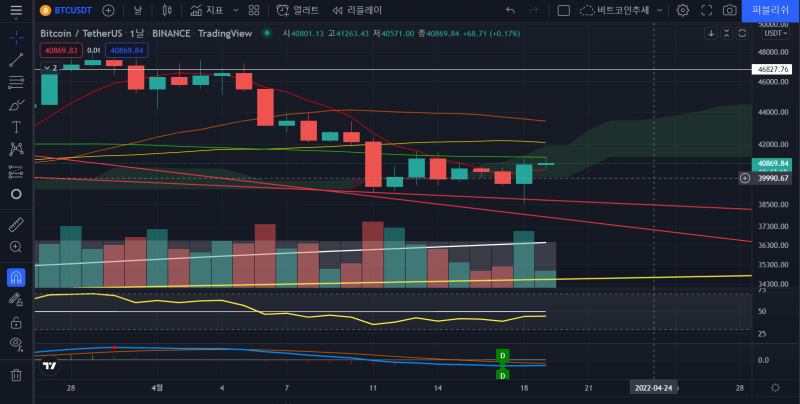
Task: Select the text annotation tool
Action: point(16,127)
